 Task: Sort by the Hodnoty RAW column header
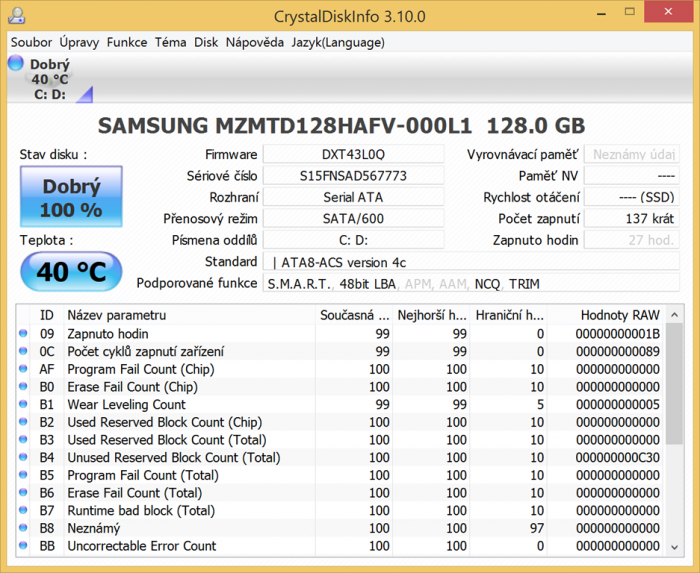pos(620,315)
